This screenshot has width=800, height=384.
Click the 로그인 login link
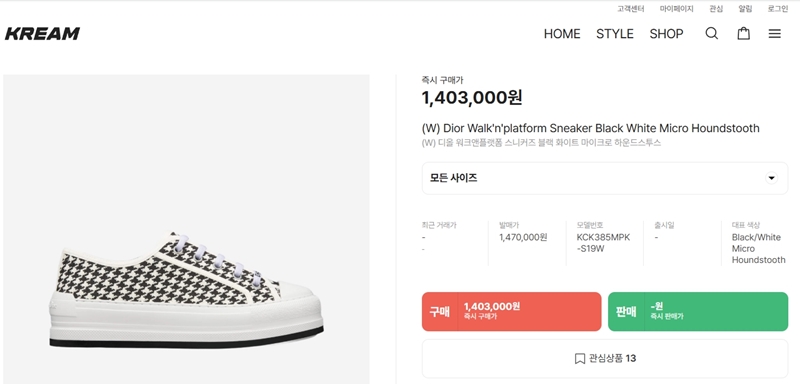pyautogui.click(x=778, y=9)
